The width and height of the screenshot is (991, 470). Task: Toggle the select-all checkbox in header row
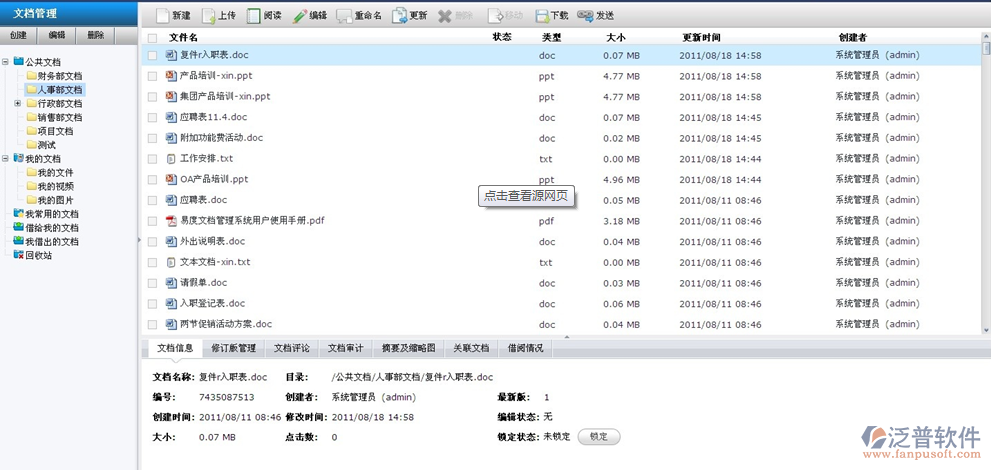(x=152, y=37)
